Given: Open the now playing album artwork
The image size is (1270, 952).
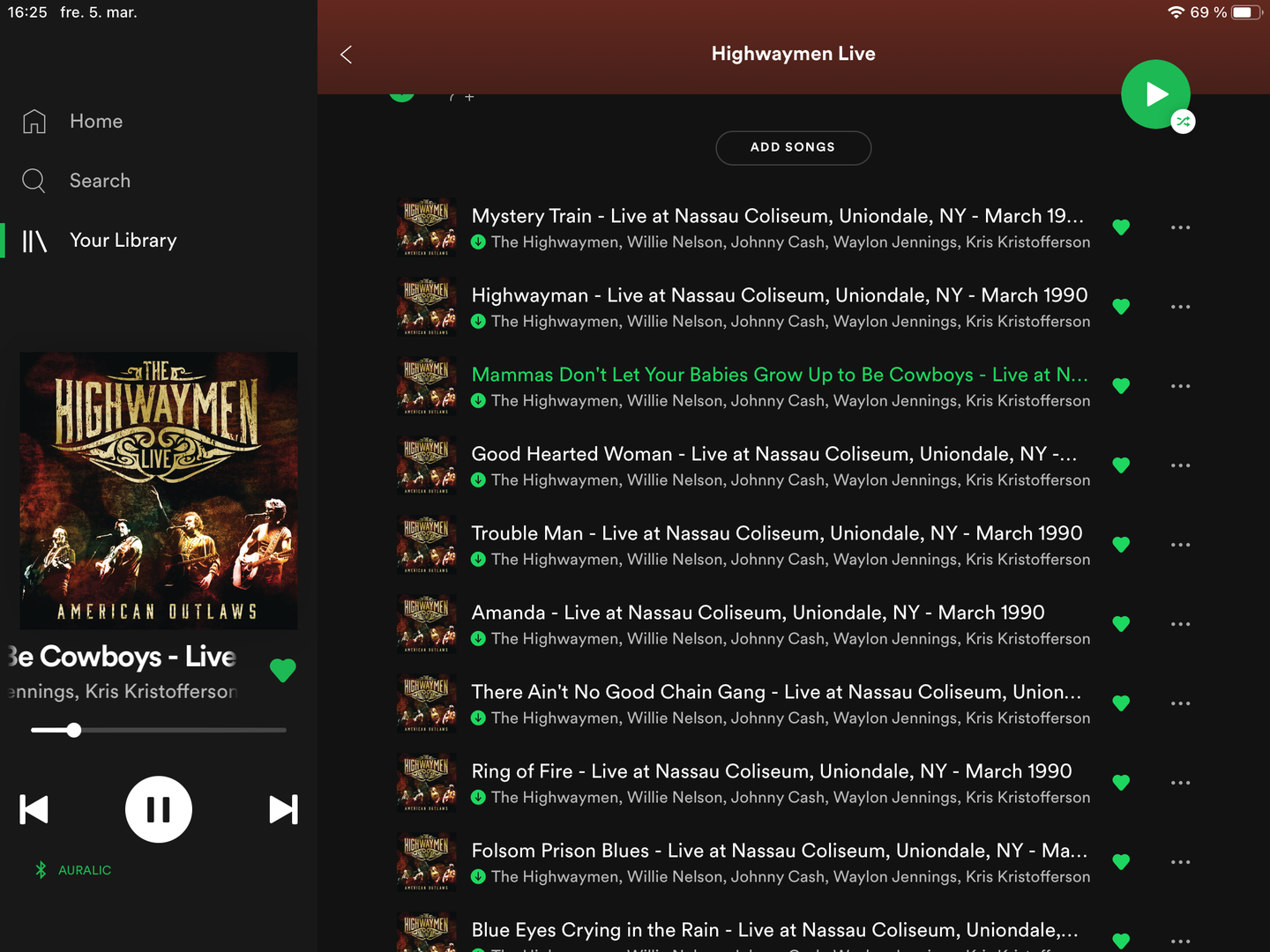Looking at the screenshot, I should point(159,491).
